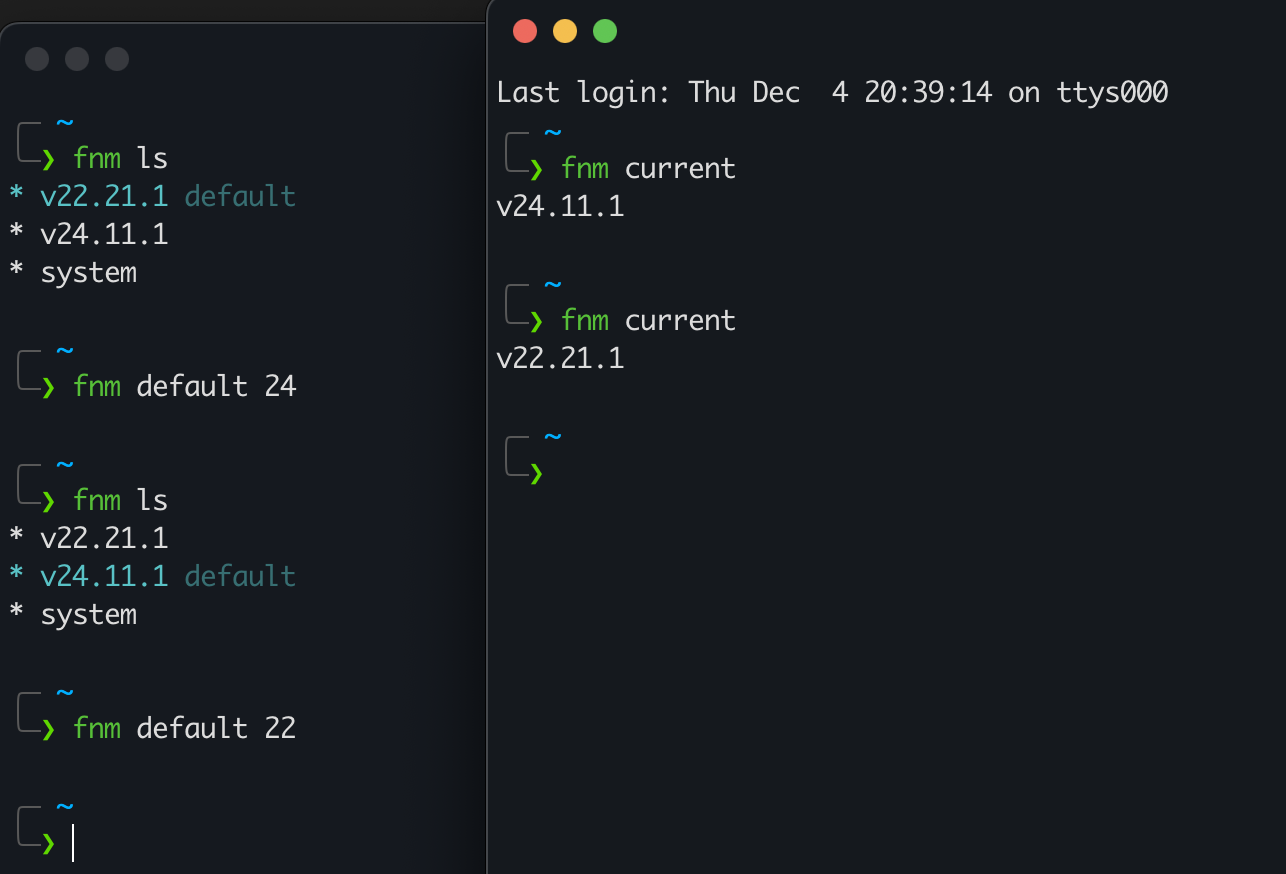
Task: Click the 'v22.21.1' output in right terminal
Action: click(x=560, y=359)
